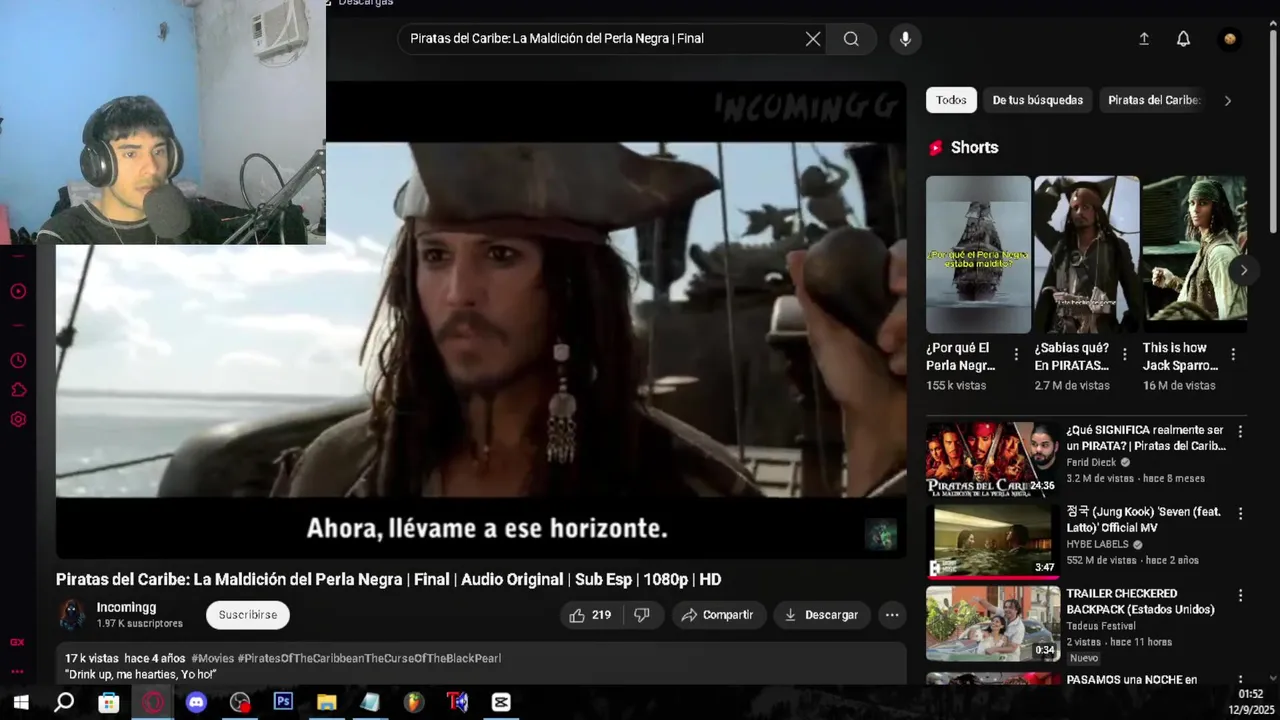Click the Ferid Dieck video thumbnail
The width and height of the screenshot is (1280, 720).
pyautogui.click(x=993, y=459)
